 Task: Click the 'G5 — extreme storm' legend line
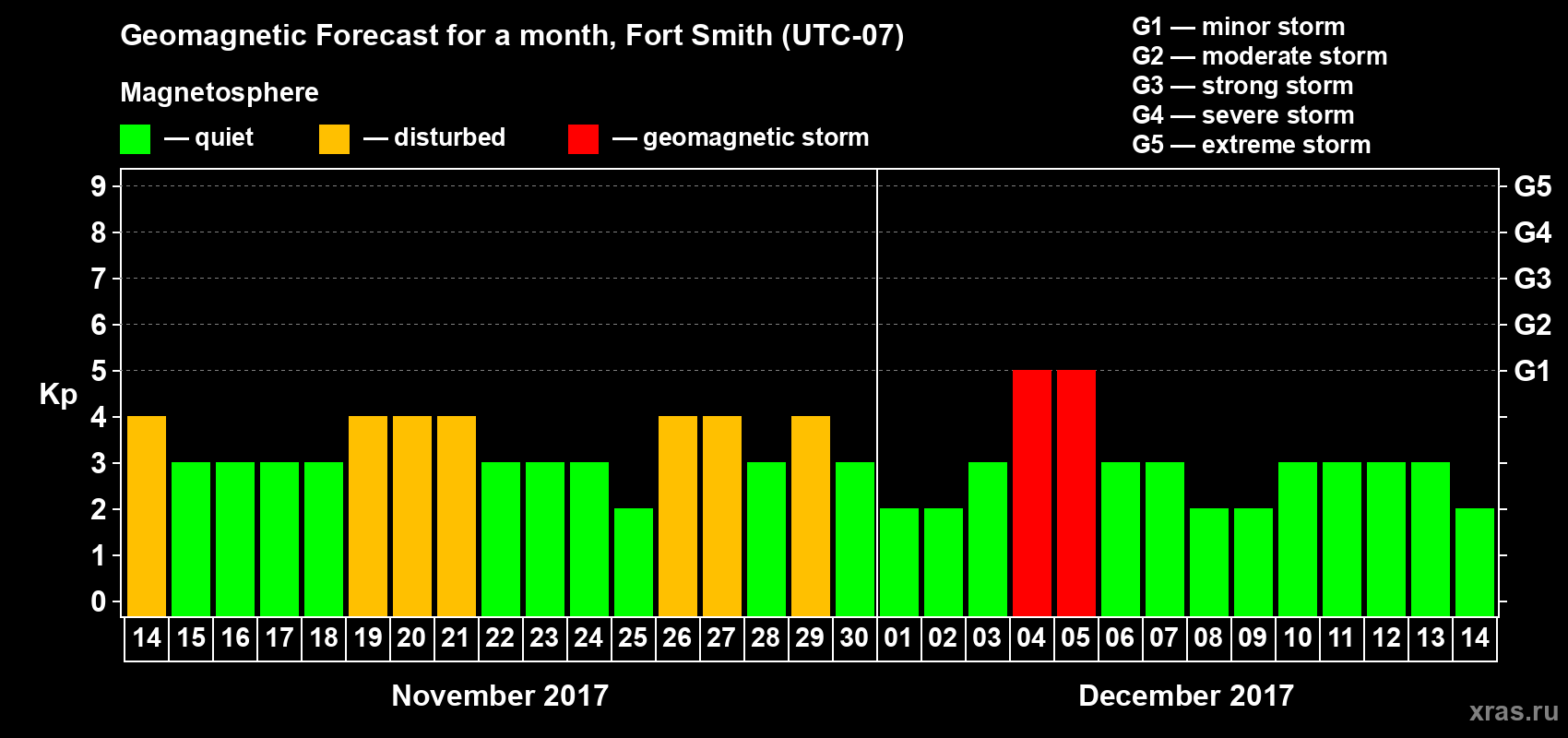[1252, 145]
